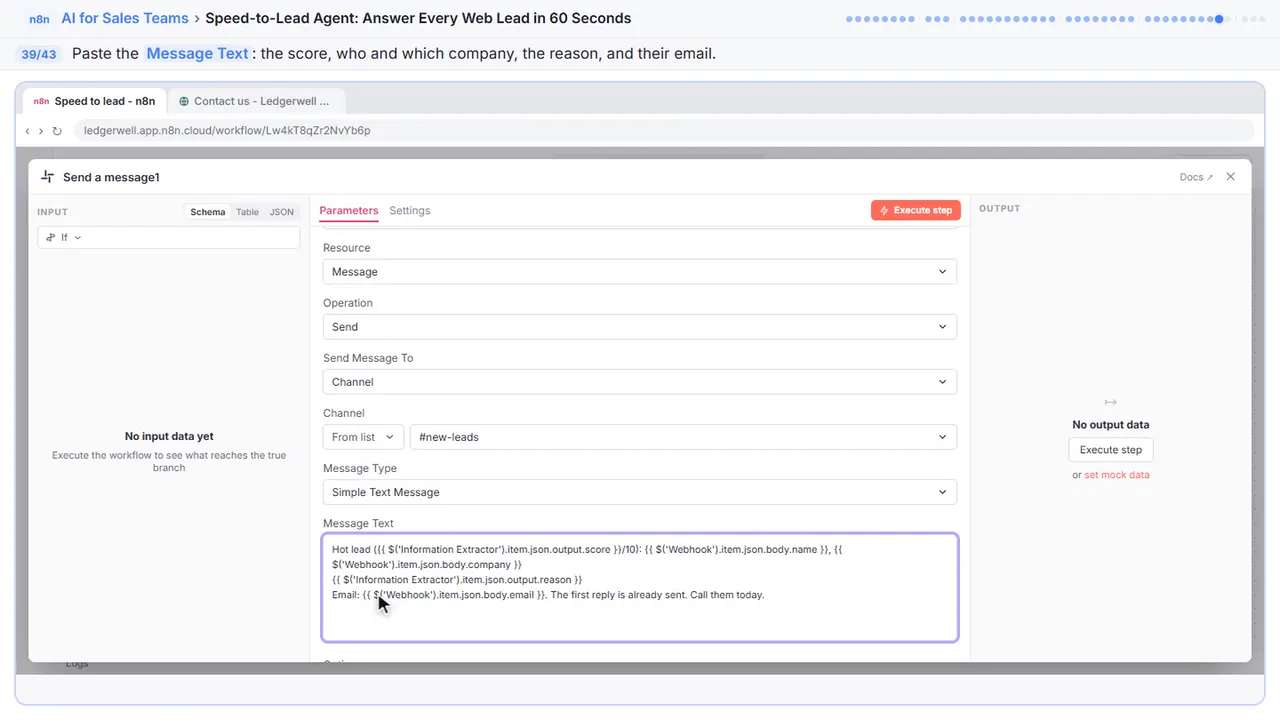This screenshot has width=1280, height=720.
Task: Open the Resource dropdown showing Message
Action: [x=640, y=272]
